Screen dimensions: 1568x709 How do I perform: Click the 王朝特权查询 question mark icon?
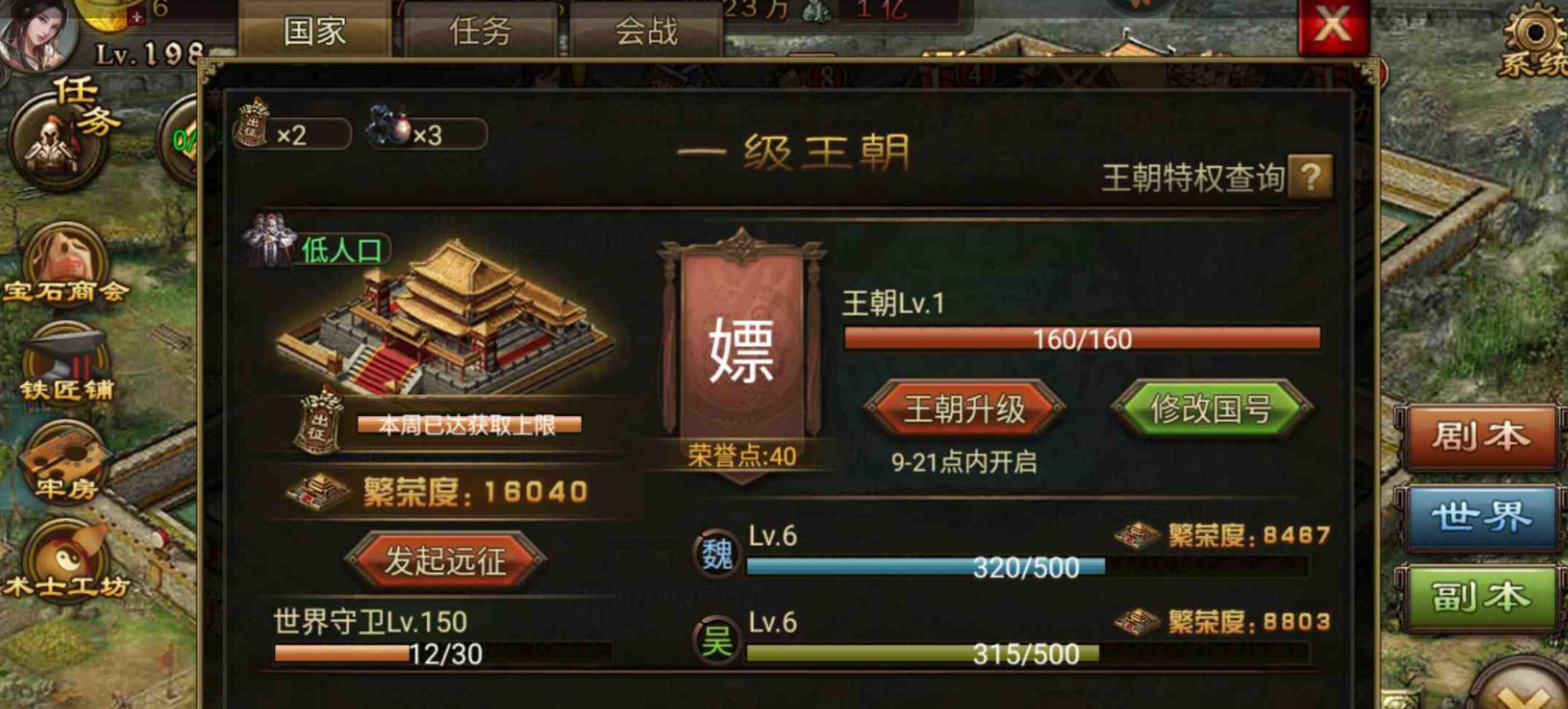point(1310,178)
